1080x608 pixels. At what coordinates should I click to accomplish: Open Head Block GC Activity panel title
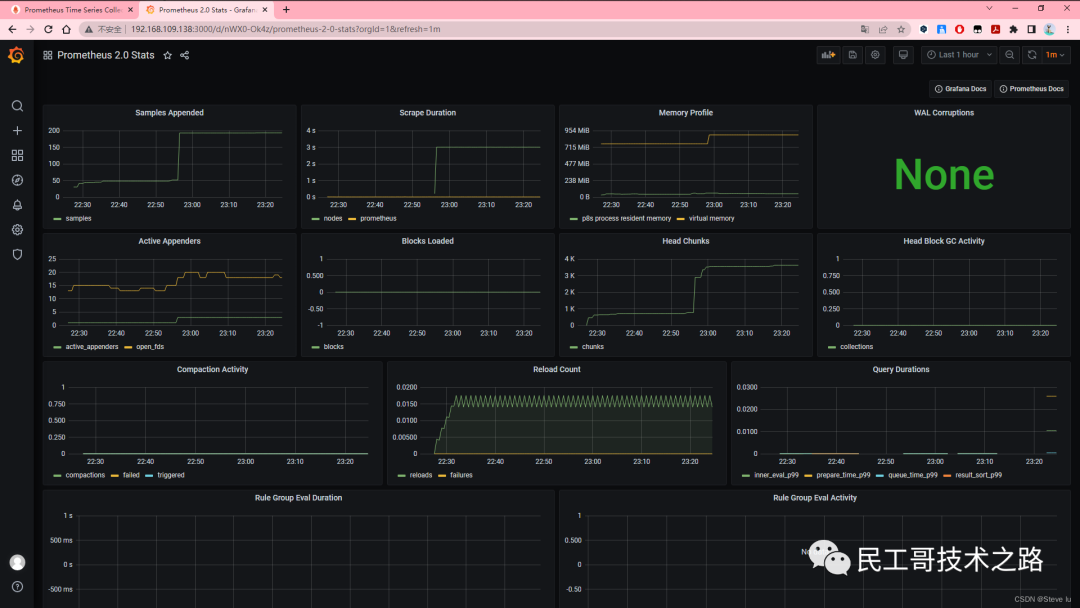pyautogui.click(x=944, y=241)
